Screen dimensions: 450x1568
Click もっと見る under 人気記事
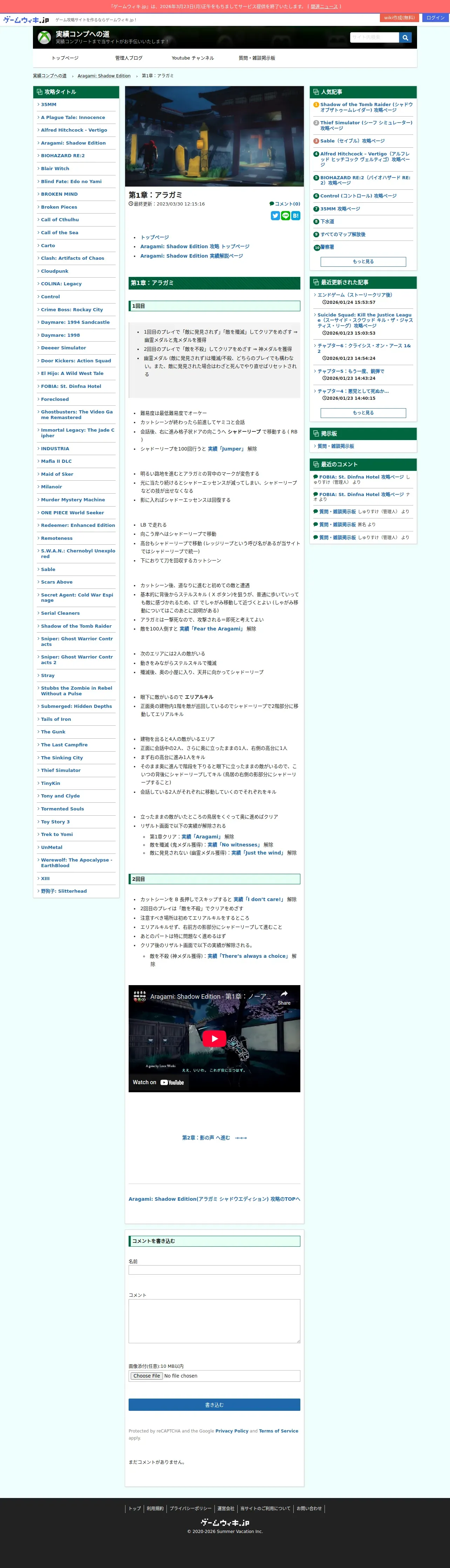pyautogui.click(x=363, y=262)
